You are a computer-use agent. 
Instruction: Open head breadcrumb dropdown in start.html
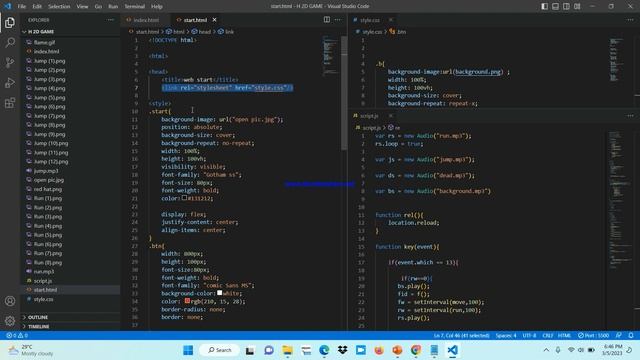[201, 31]
